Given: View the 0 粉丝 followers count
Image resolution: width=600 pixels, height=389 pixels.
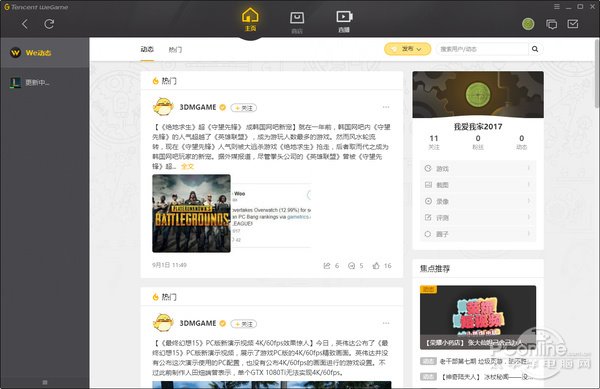Looking at the screenshot, I should pos(478,142).
